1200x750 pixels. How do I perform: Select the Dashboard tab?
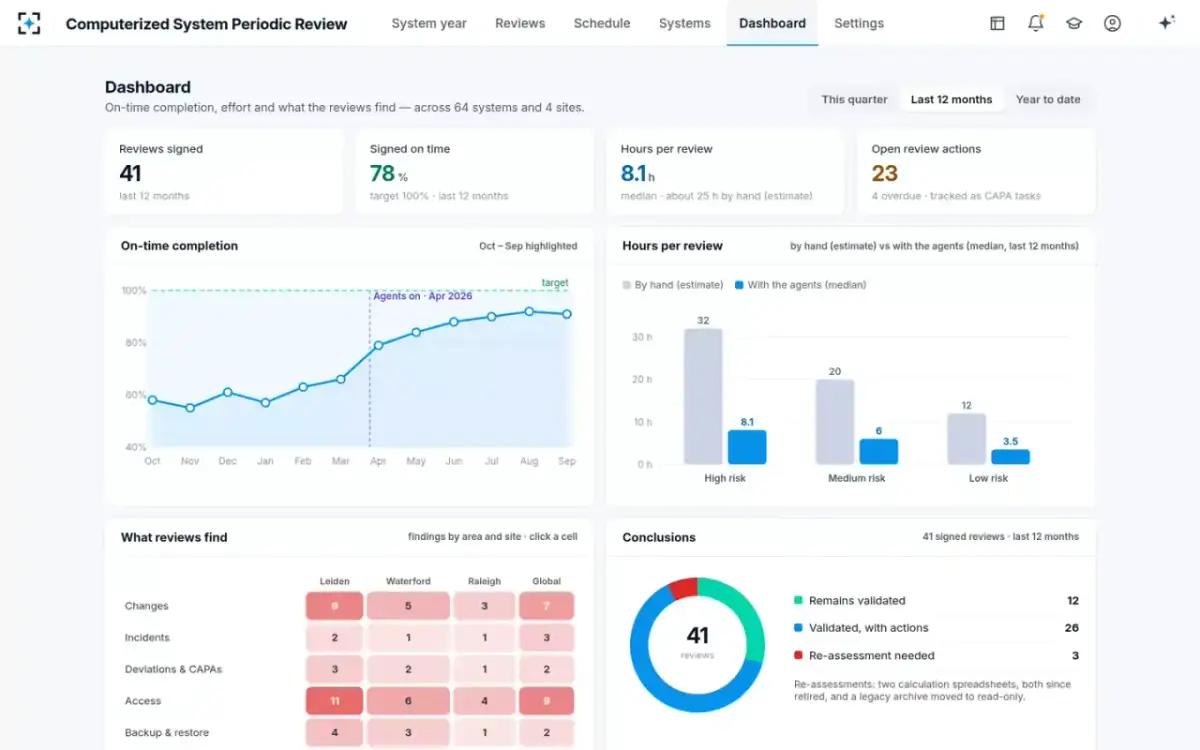[772, 23]
